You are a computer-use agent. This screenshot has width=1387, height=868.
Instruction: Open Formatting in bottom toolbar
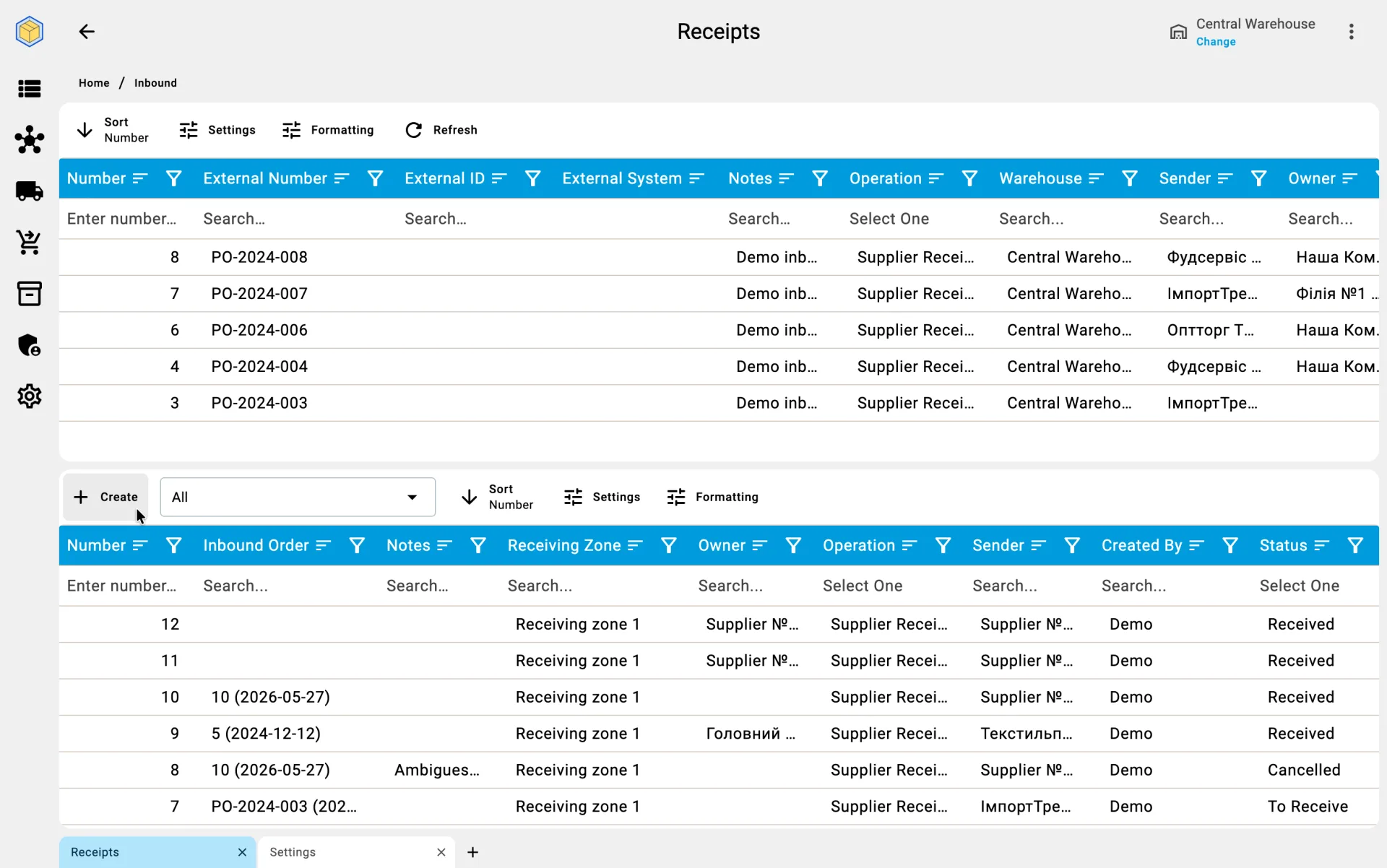(712, 497)
